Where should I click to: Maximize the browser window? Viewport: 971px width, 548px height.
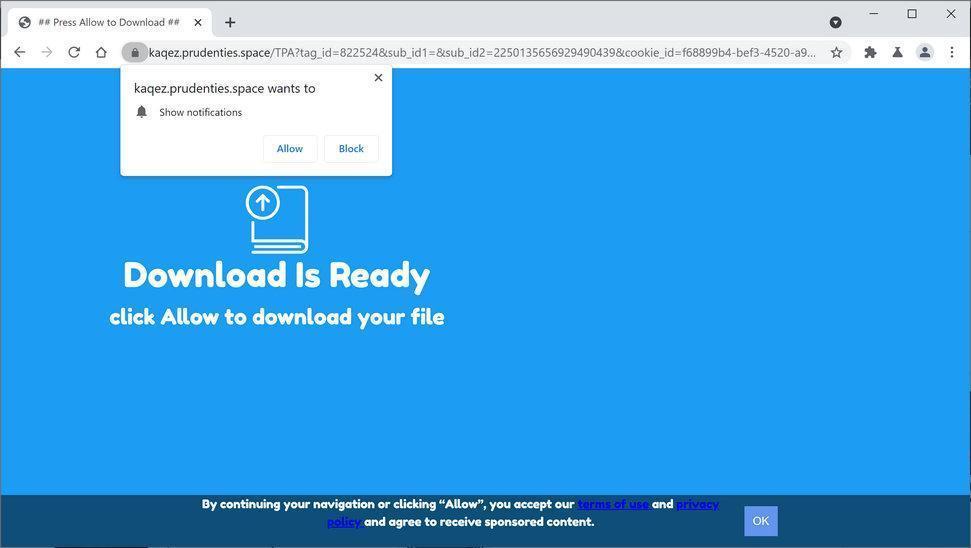click(x=912, y=14)
